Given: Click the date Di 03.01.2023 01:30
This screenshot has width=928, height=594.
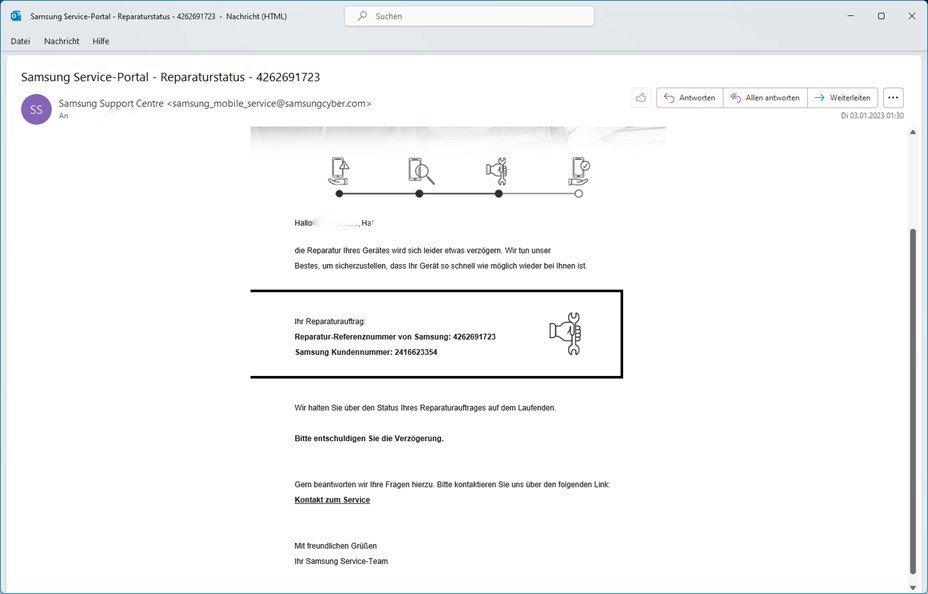Looking at the screenshot, I should 872,115.
